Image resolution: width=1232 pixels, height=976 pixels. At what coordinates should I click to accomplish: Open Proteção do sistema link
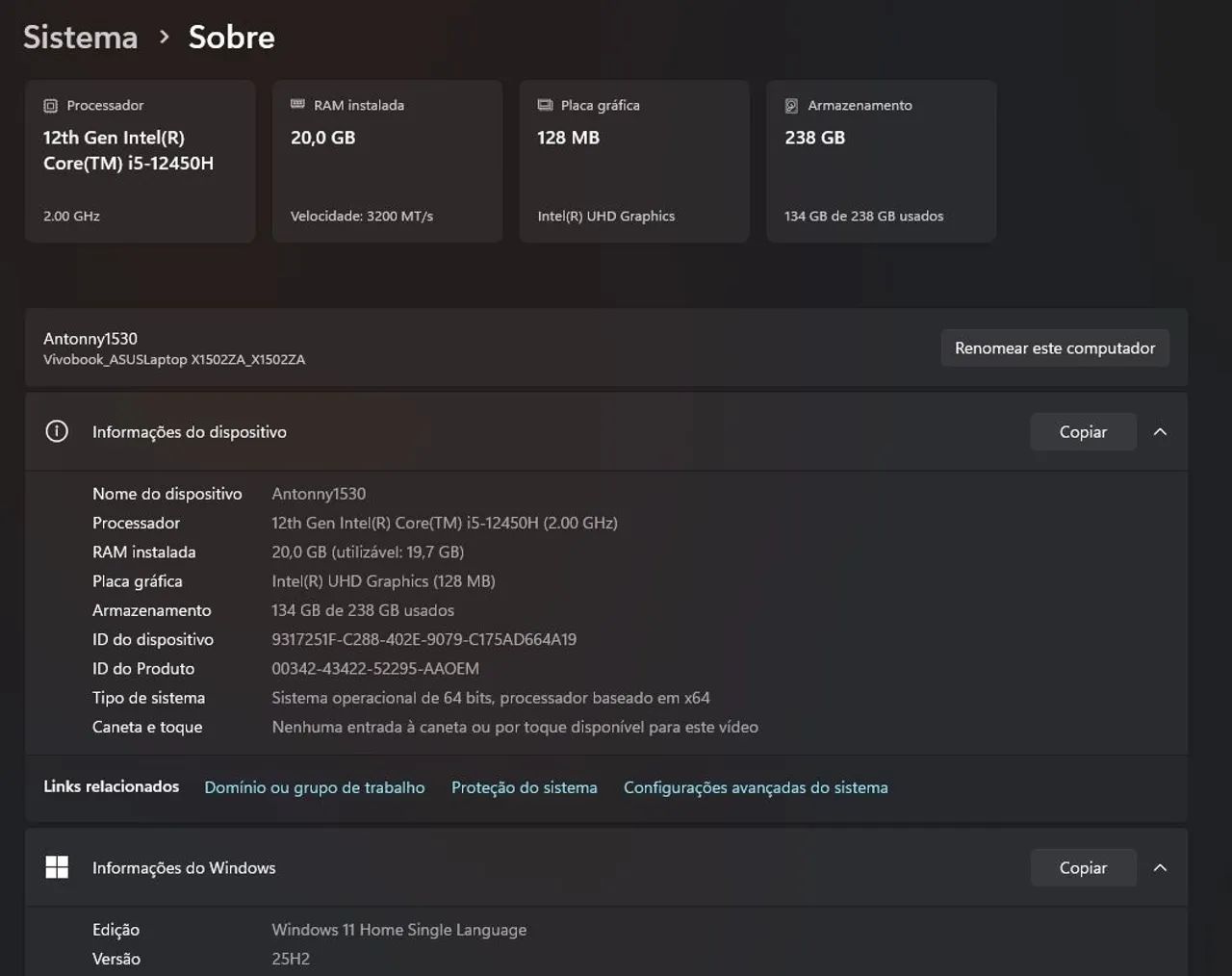[x=525, y=787]
